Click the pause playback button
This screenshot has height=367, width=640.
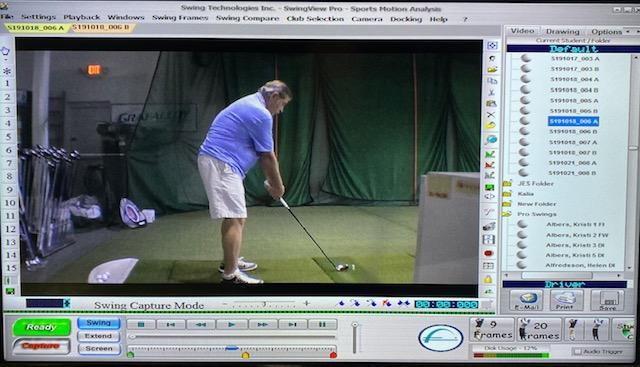[x=322, y=325]
